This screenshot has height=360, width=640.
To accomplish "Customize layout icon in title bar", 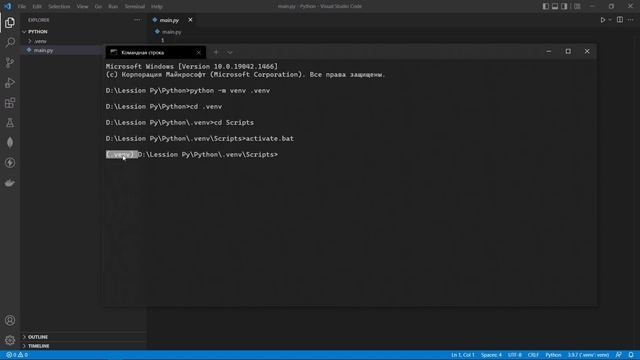I will click(577, 6).
